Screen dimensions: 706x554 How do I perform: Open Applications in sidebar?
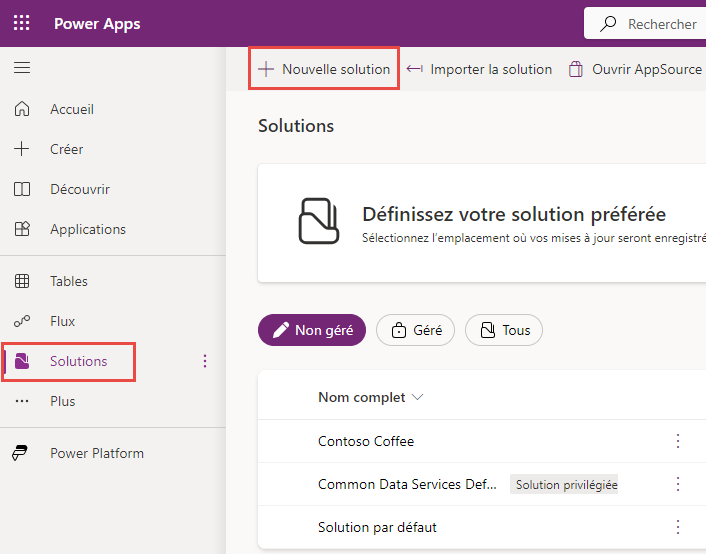pos(88,229)
